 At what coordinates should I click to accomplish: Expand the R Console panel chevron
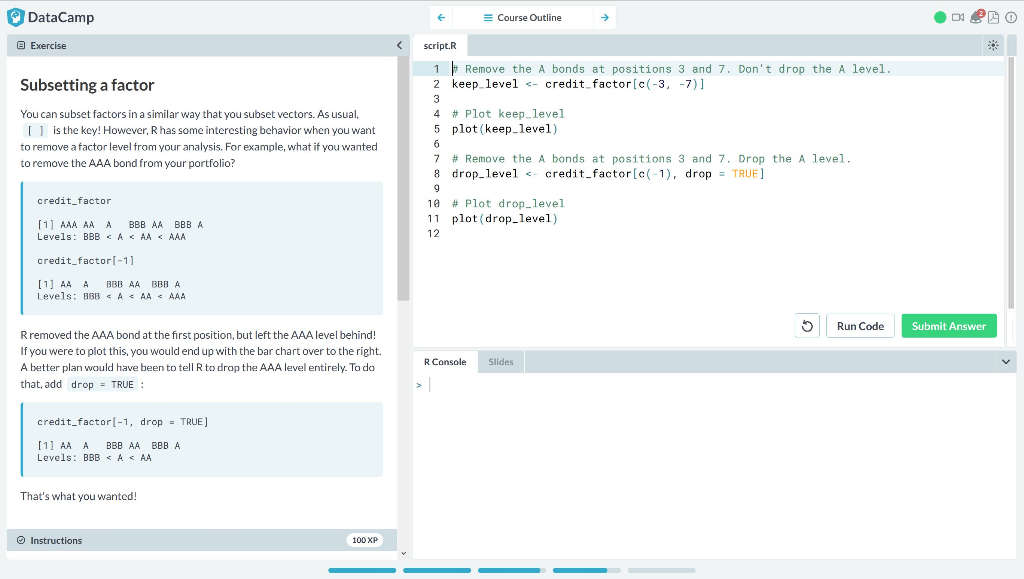coord(1007,361)
